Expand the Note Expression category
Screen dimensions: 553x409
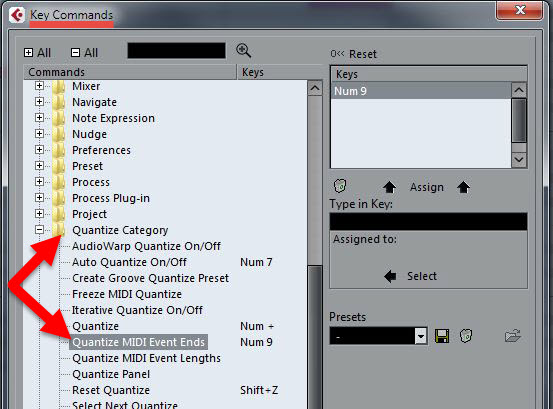tap(40, 118)
